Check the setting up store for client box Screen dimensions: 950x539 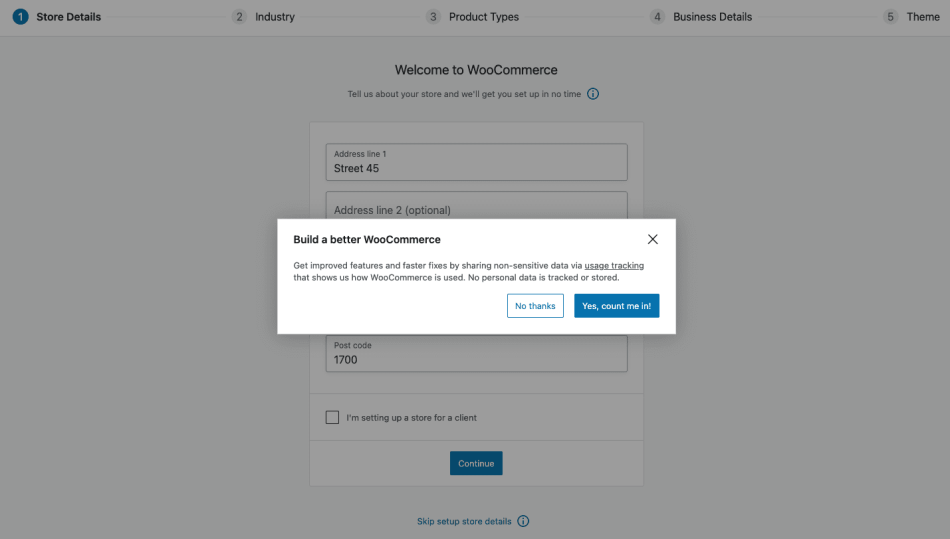(332, 417)
